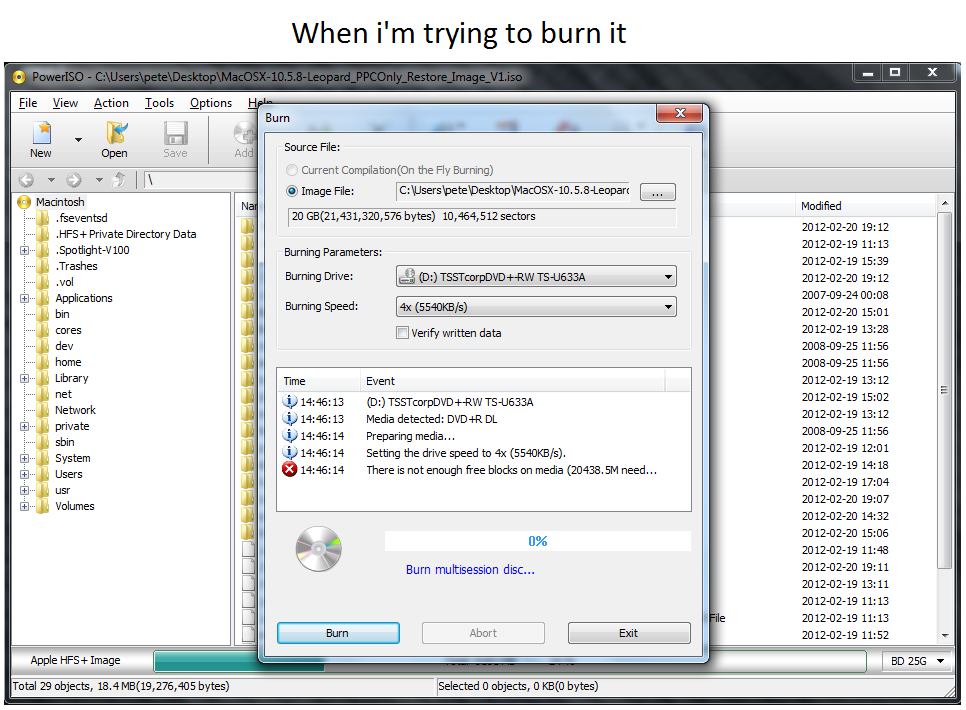Open the View menu
The width and height of the screenshot is (966, 710).
[65, 103]
